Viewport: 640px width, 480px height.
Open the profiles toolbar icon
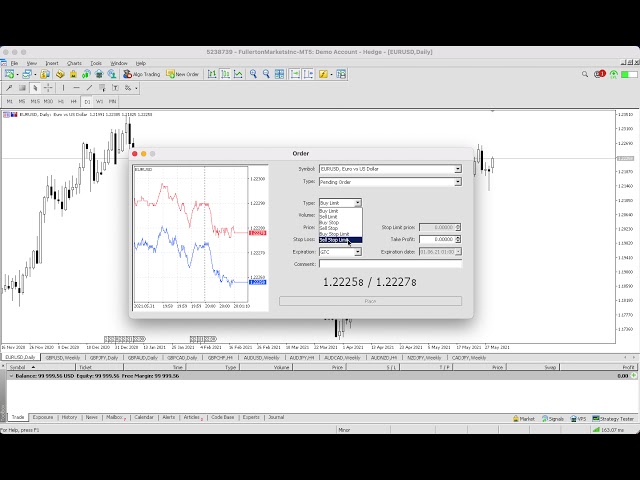pos(27,74)
